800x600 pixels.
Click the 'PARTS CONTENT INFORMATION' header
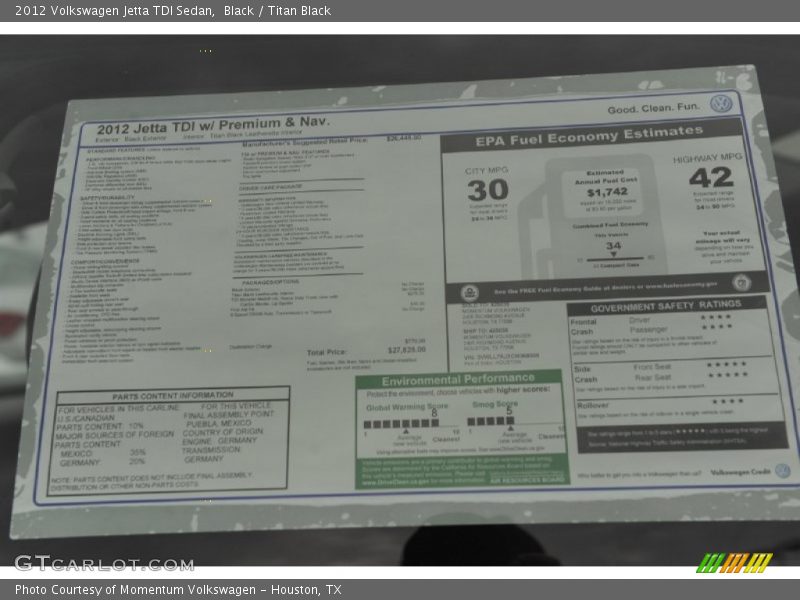click(x=173, y=396)
